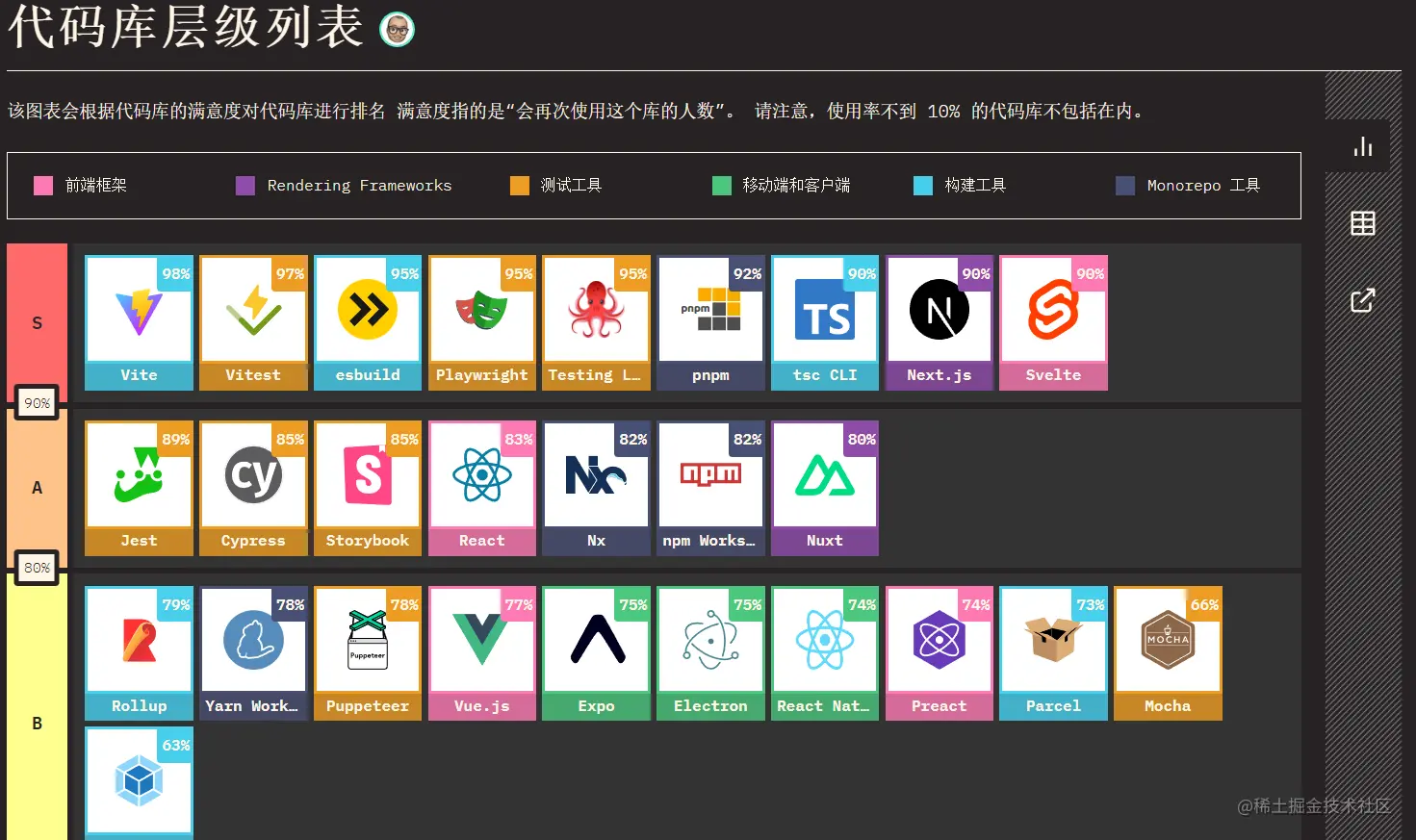Select the Rollup logo card
Viewport: 1416px width, 840px height.
click(x=139, y=653)
